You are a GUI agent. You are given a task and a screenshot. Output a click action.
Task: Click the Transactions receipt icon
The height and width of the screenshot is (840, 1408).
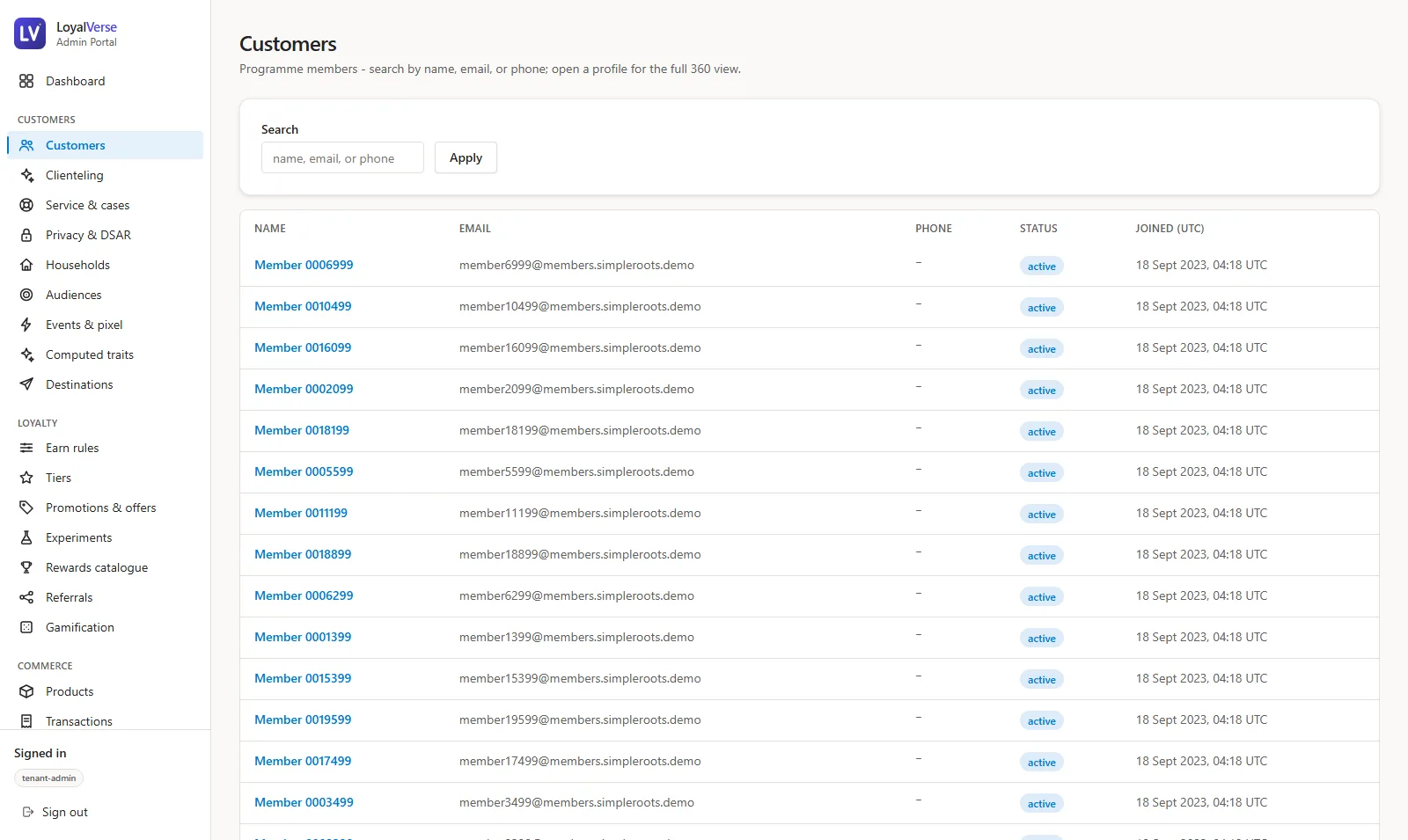coord(26,721)
